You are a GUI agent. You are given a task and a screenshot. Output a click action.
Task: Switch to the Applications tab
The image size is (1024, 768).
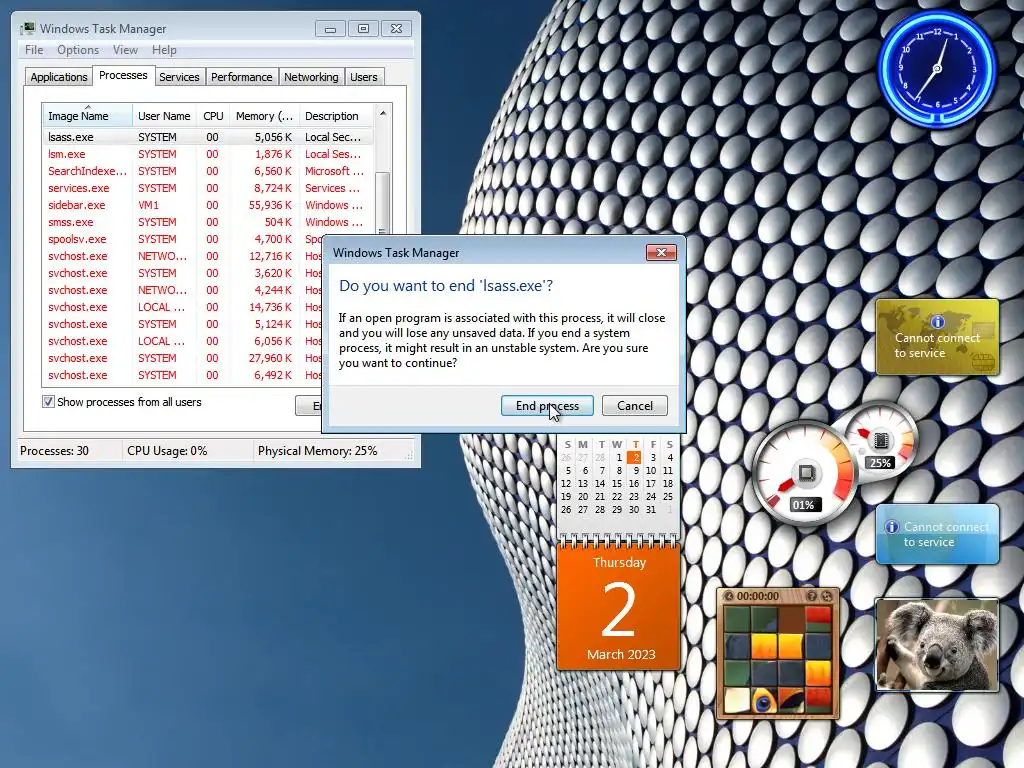(59, 77)
